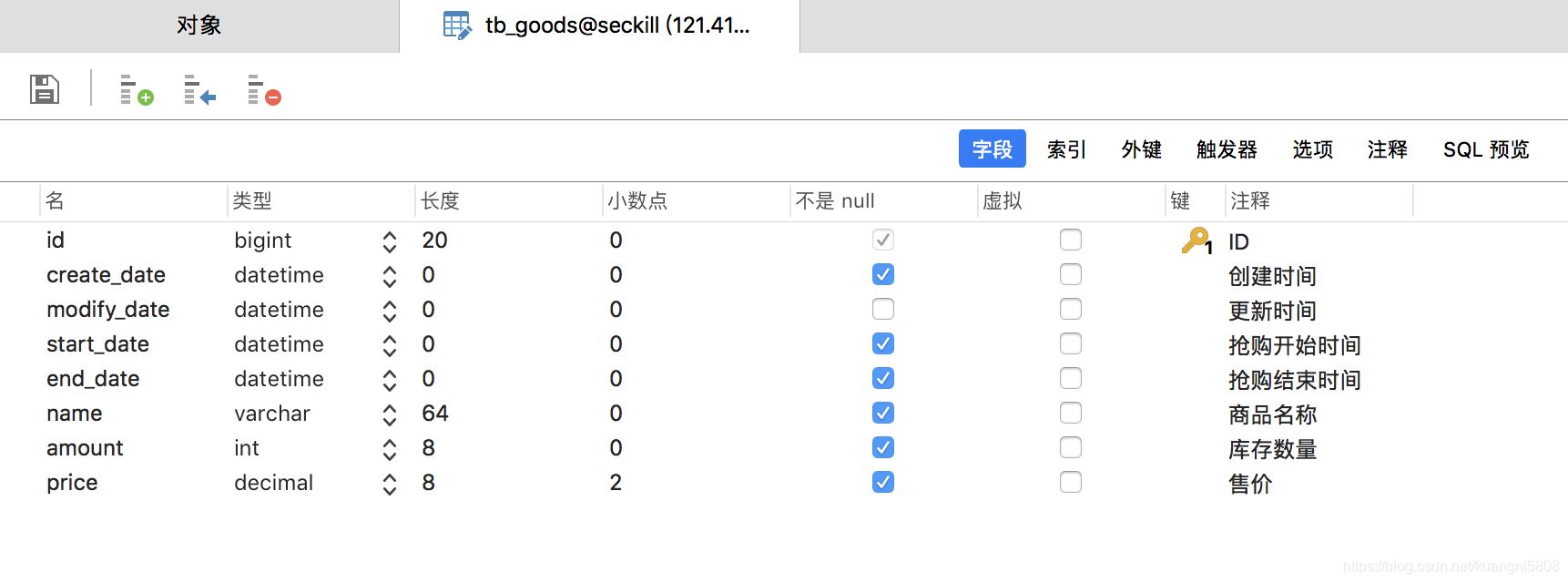Delete the selected field via red minus icon
Image resolution: width=1568 pixels, height=583 pixels.
(261, 90)
